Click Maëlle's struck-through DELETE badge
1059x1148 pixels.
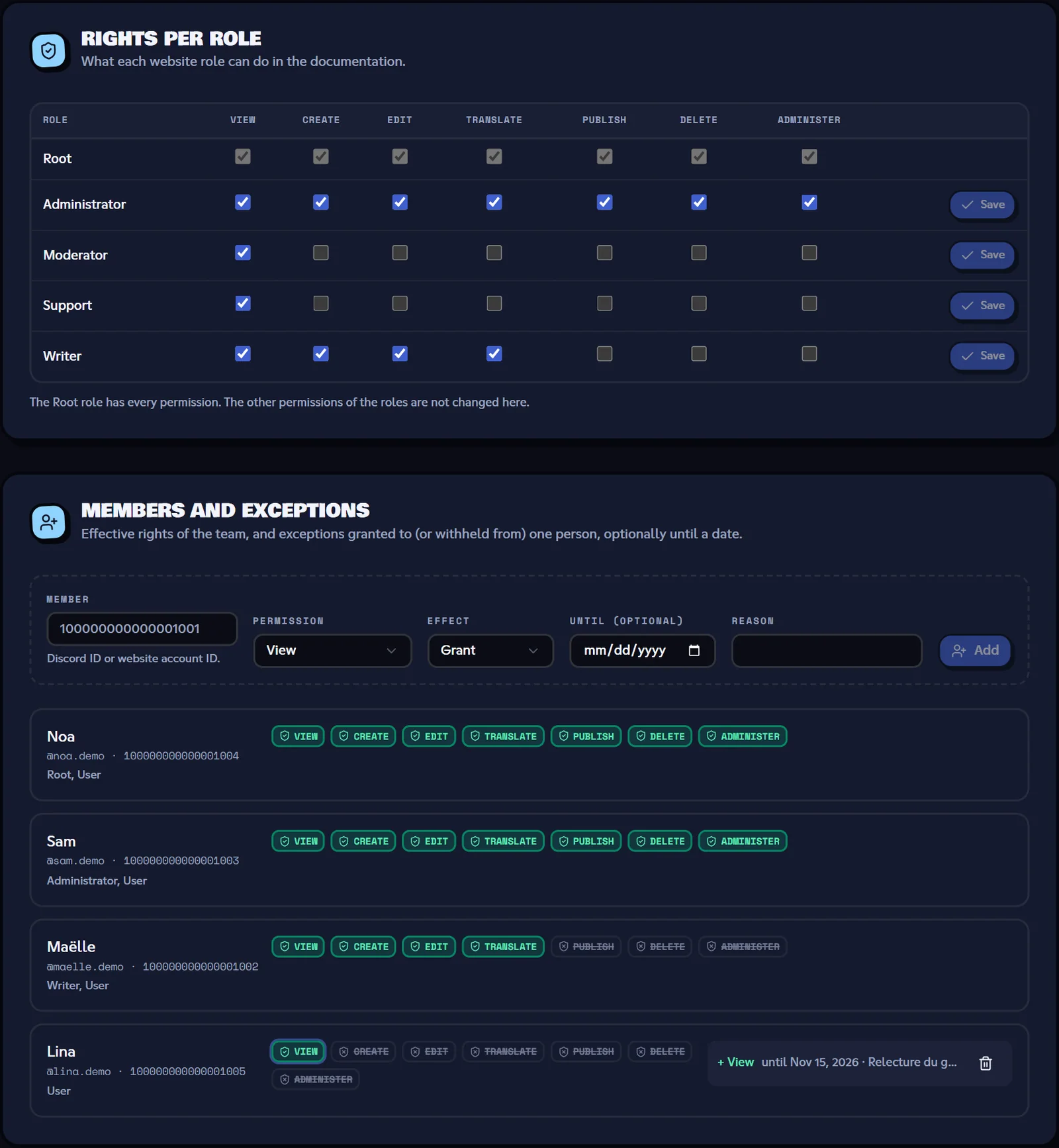[660, 947]
